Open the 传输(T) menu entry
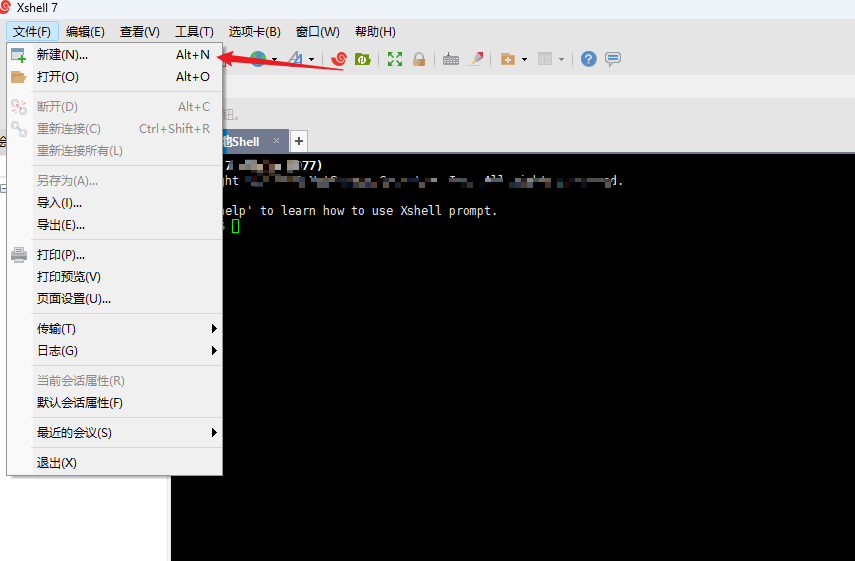The height and width of the screenshot is (561, 855). coord(115,329)
